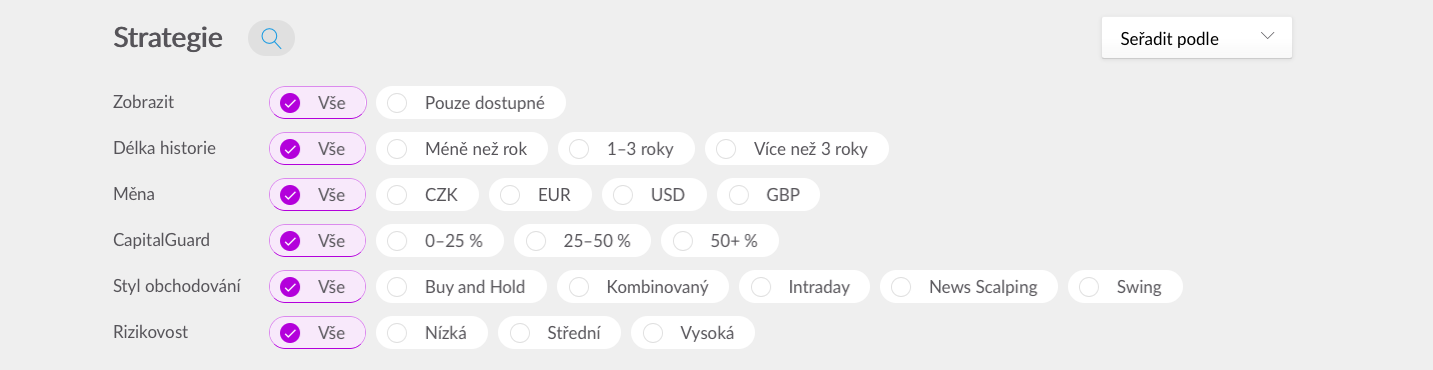This screenshot has width=1433, height=370.
Task: Select Swing trading style
Action: click(1125, 287)
